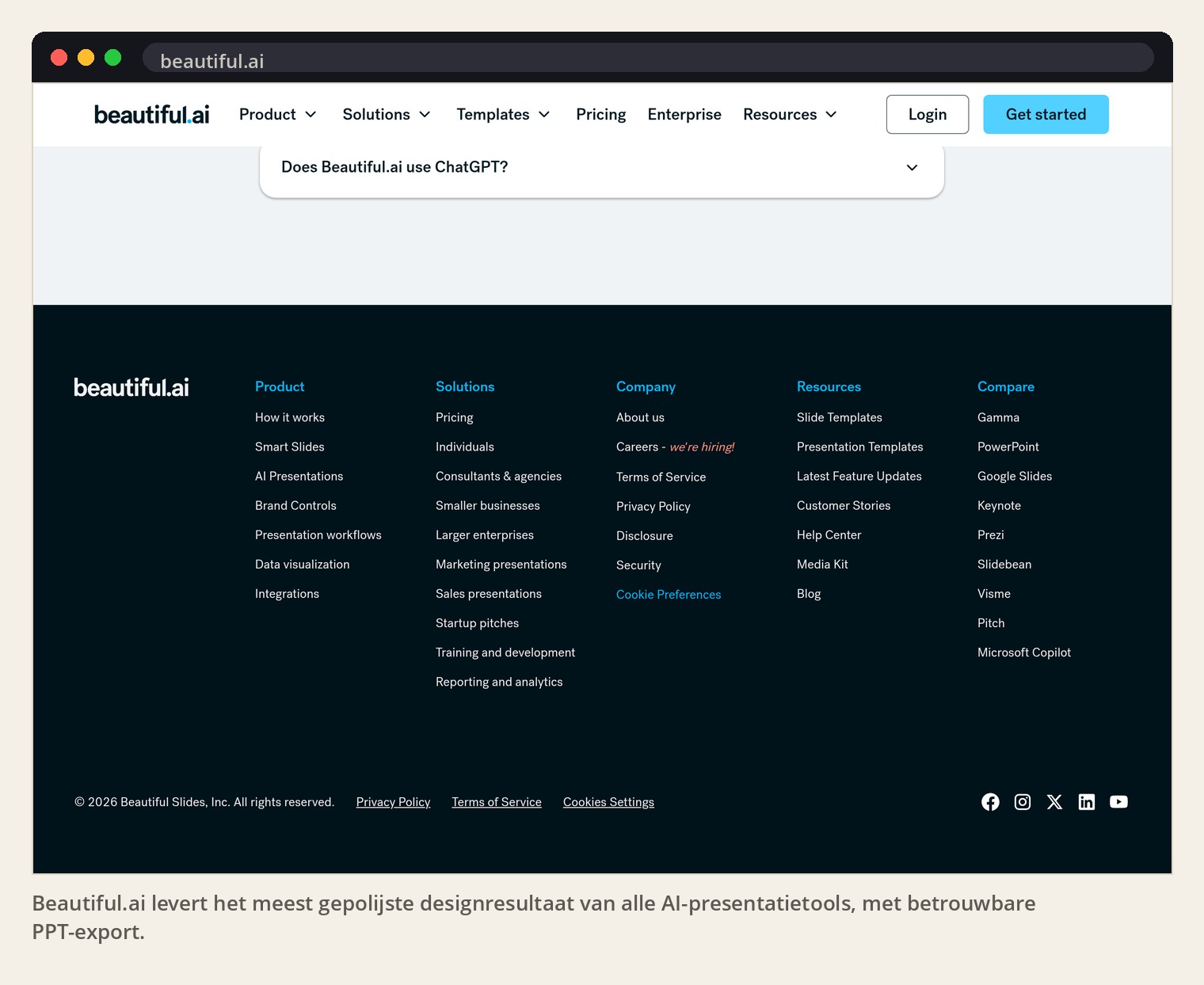The width and height of the screenshot is (1204, 985).
Task: Open Sales presentations link
Action: coord(489,594)
